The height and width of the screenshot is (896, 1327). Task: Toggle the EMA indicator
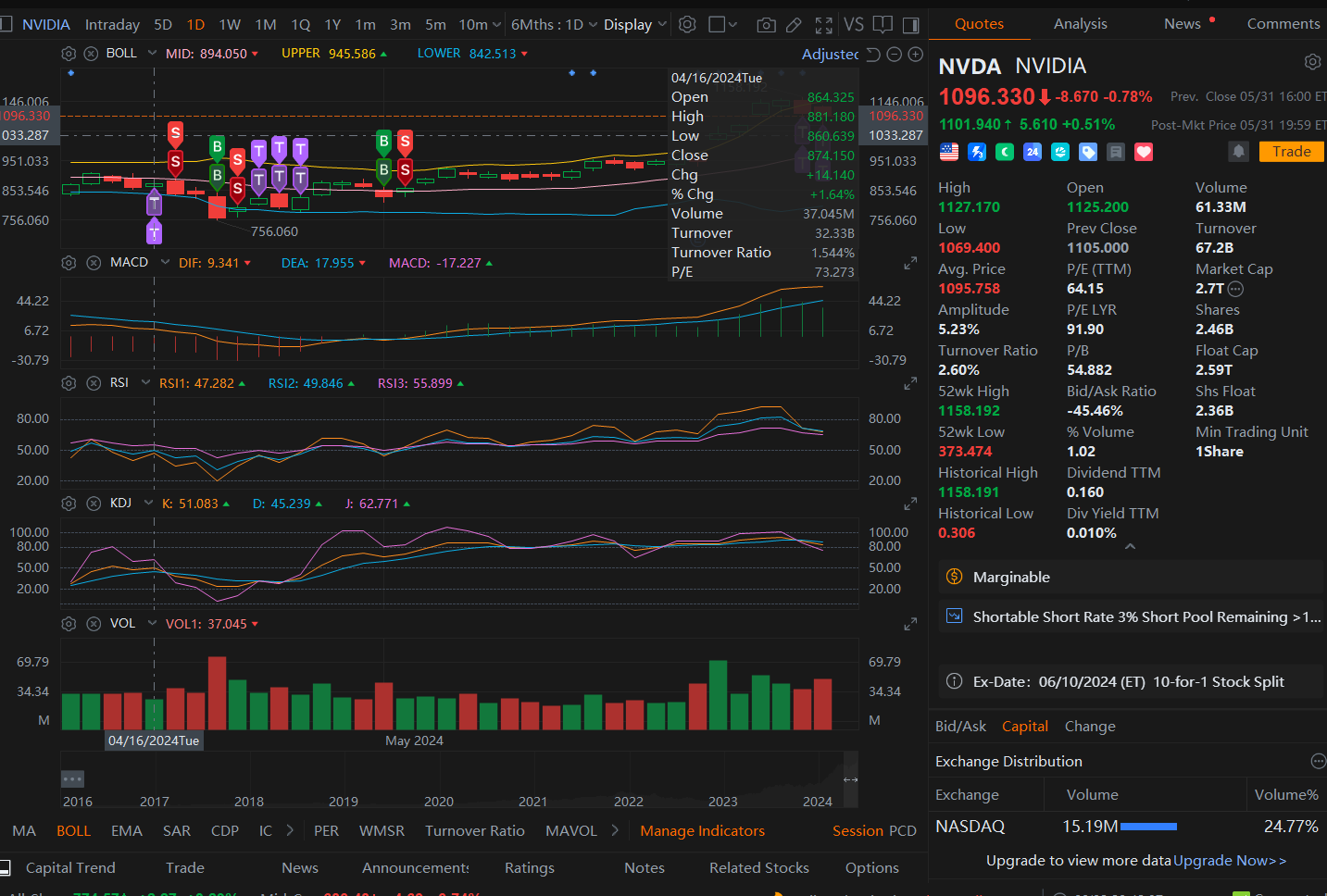pos(127,831)
